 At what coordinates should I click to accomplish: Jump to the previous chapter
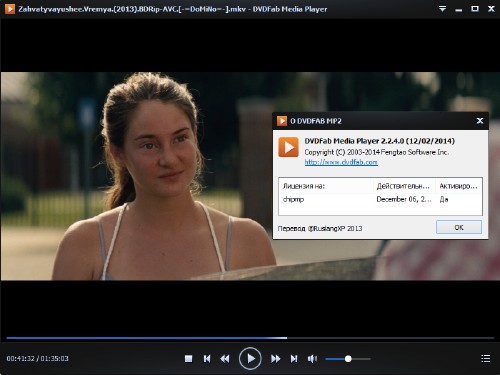[207, 359]
